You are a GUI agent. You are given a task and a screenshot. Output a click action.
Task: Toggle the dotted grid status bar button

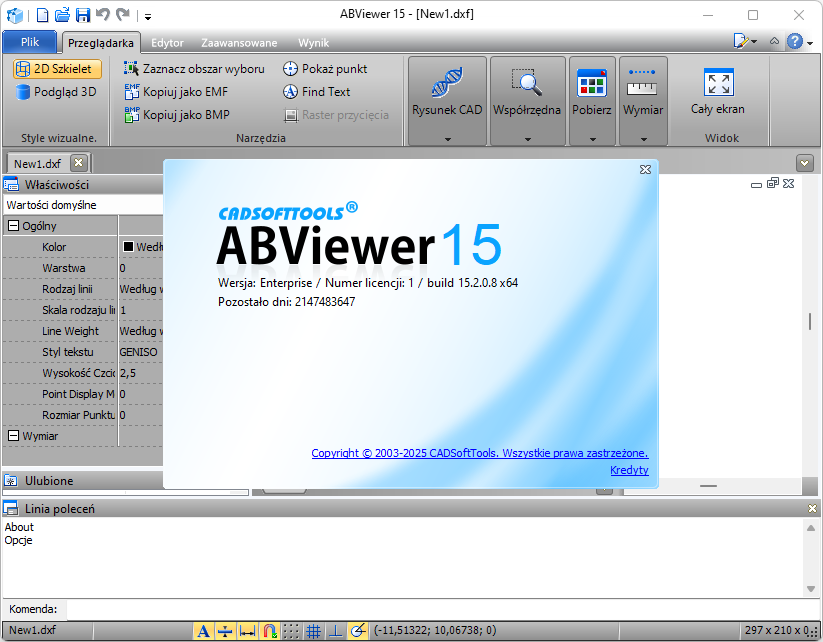[291, 630]
